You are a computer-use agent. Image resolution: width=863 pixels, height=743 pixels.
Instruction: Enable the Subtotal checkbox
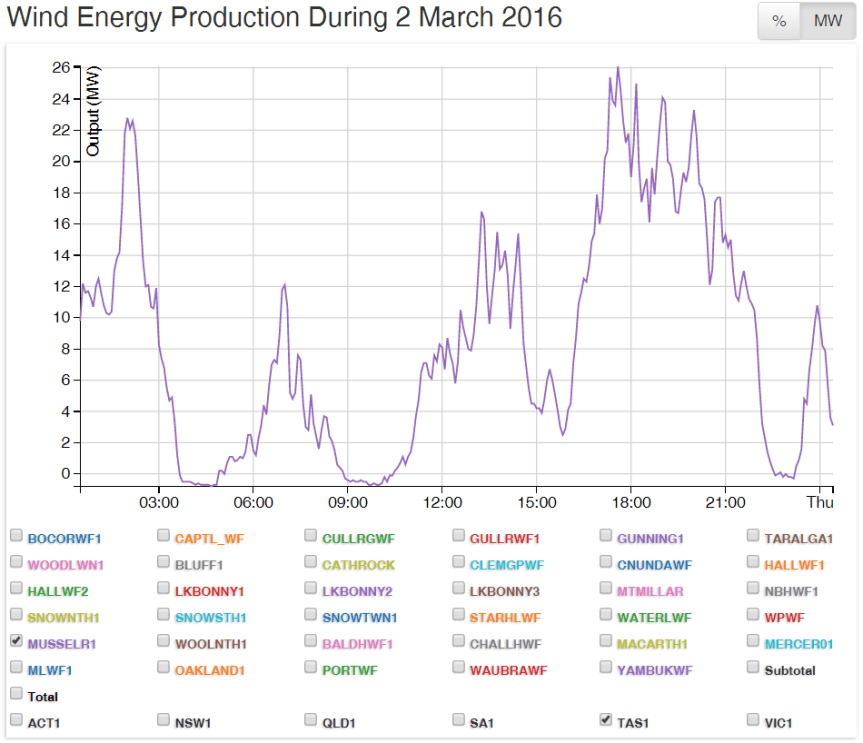click(754, 667)
